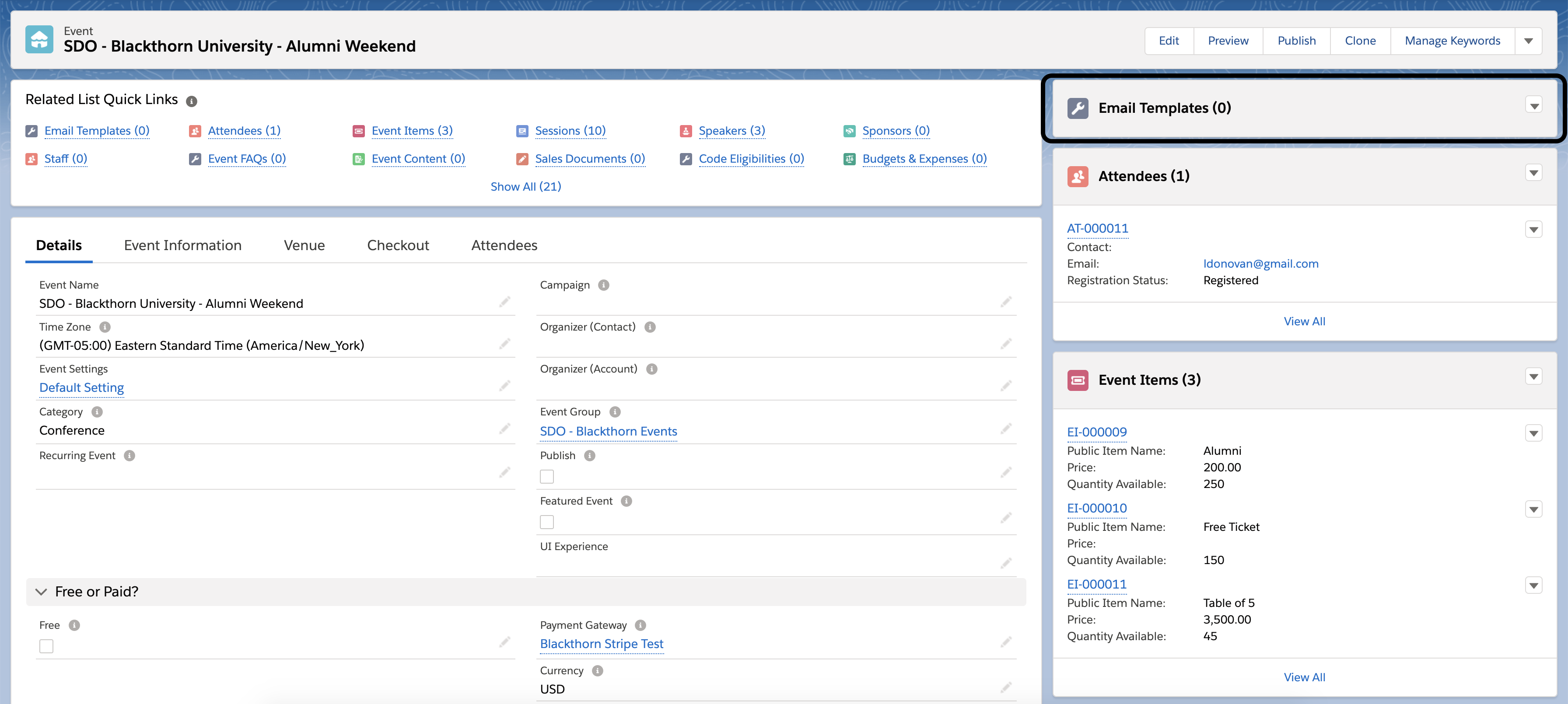Click the Preview button
Screen dimensions: 1568x704
[1228, 41]
